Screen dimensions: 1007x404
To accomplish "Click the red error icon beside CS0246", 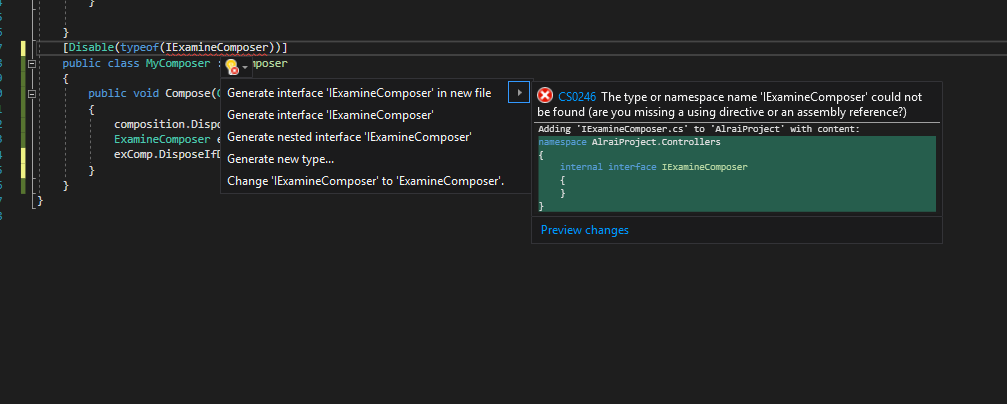I will [x=545, y=95].
